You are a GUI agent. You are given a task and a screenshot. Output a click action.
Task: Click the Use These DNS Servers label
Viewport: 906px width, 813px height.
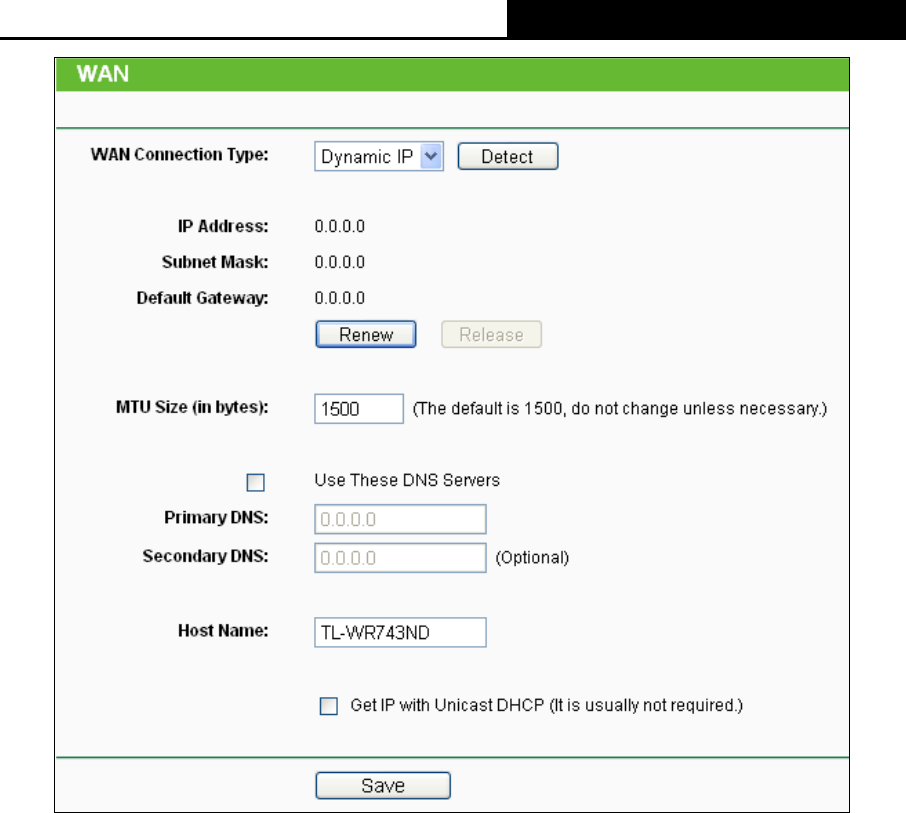[x=407, y=480]
